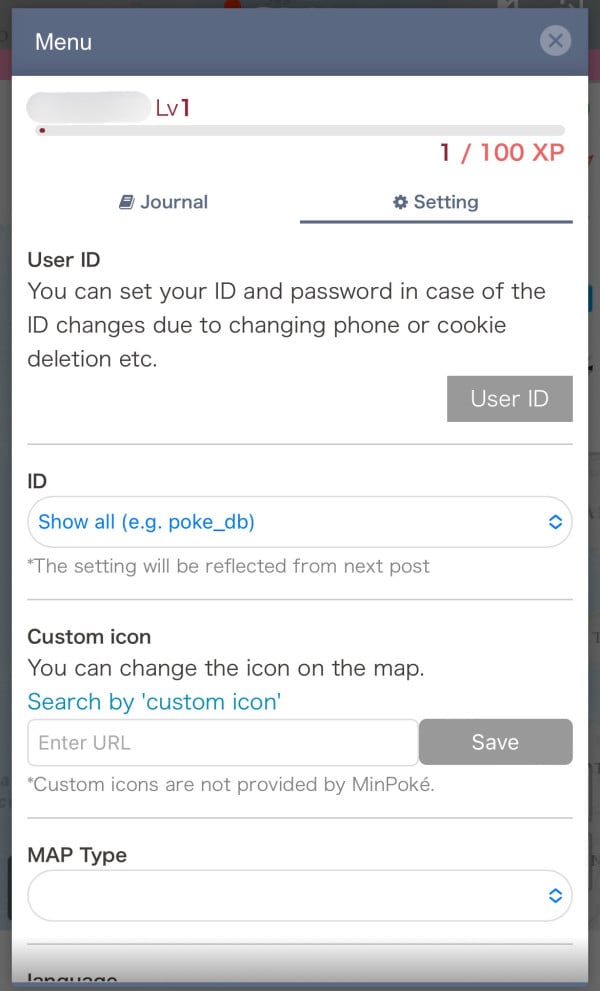
Task: Click the book icon beside Journal
Action: coord(126,202)
